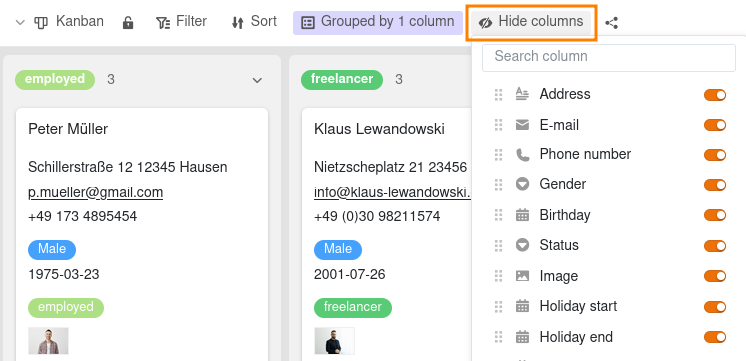Click drag handle of the Status row

pos(498,246)
